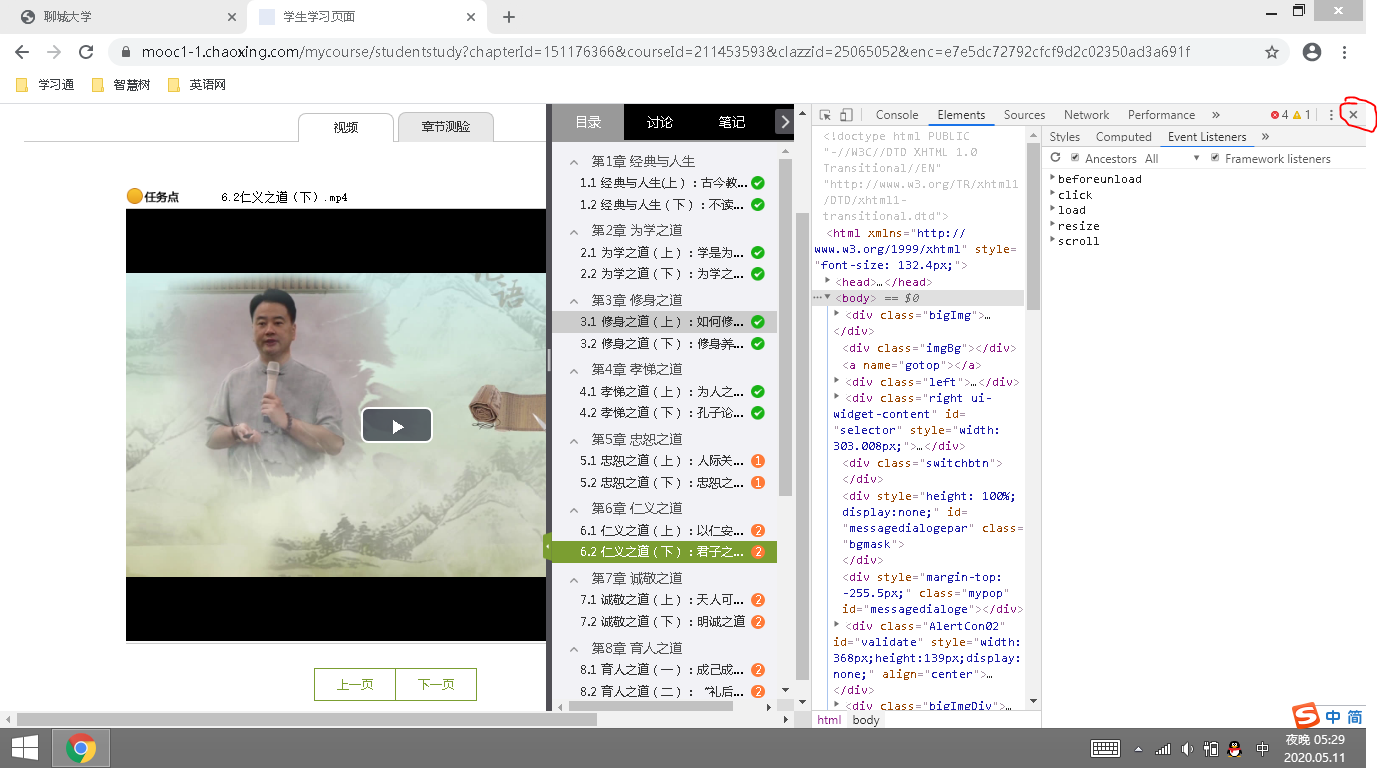Image resolution: width=1377 pixels, height=768 pixels.
Task: Open the 学习通 bookmark
Action: pos(45,85)
